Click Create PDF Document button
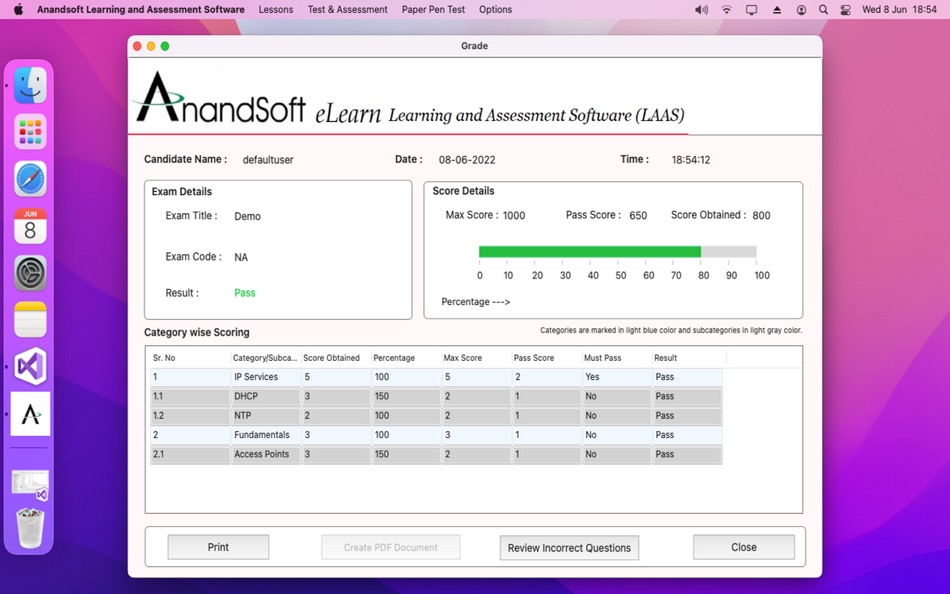Screen dimensions: 950x594 pos(390,547)
